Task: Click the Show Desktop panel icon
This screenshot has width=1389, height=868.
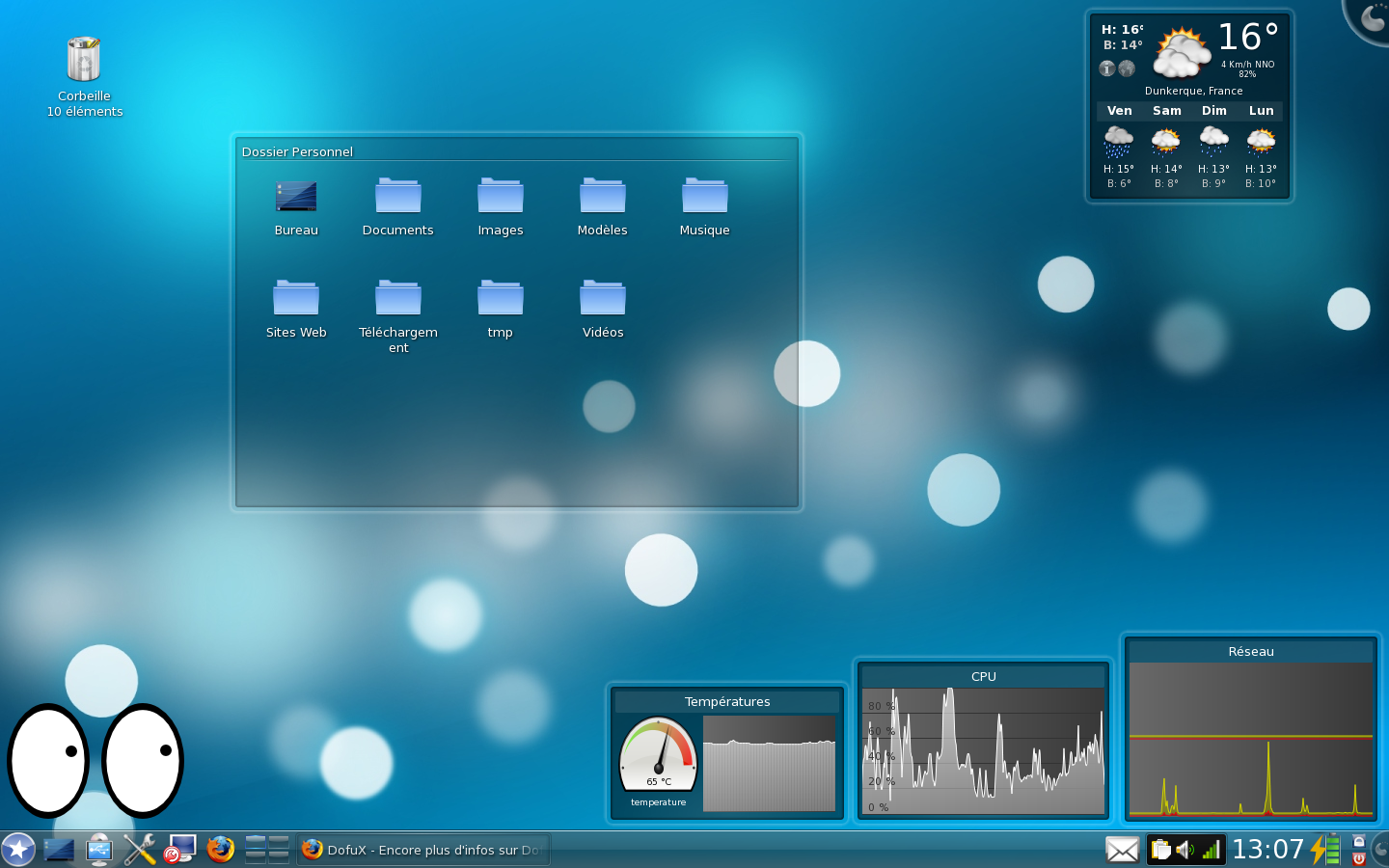Action: (x=59, y=850)
